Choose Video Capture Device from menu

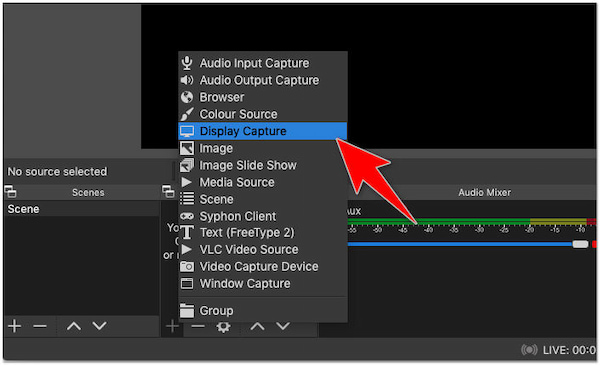click(x=263, y=266)
